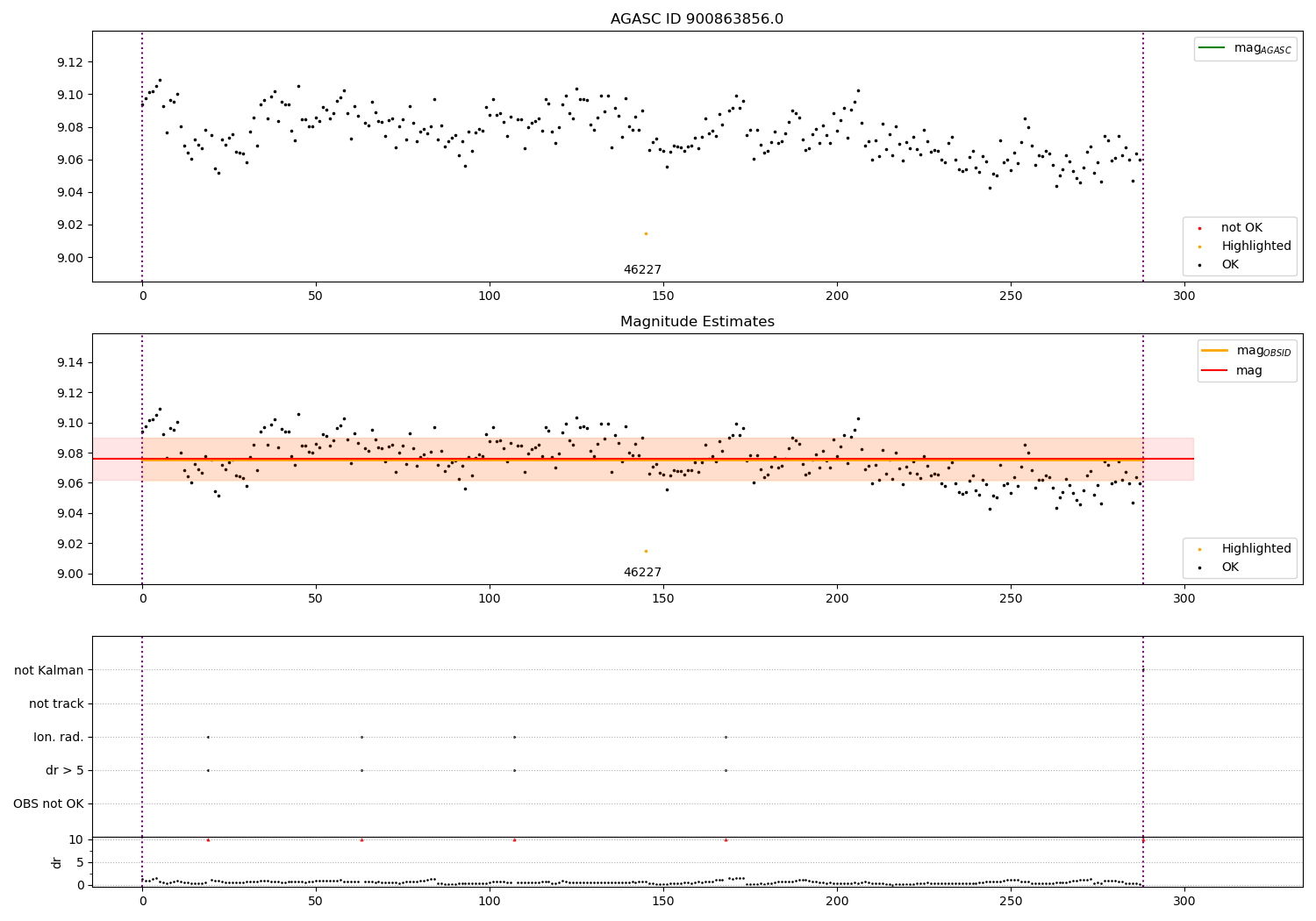Click the red mag line in middle plot
1316x921 pixels.
(642, 459)
